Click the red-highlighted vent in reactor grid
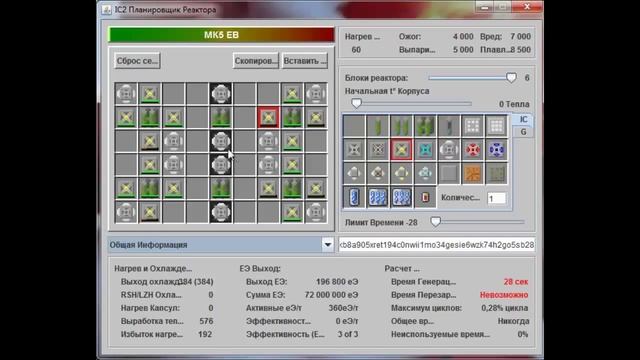640x360 pixels. pyautogui.click(x=268, y=117)
